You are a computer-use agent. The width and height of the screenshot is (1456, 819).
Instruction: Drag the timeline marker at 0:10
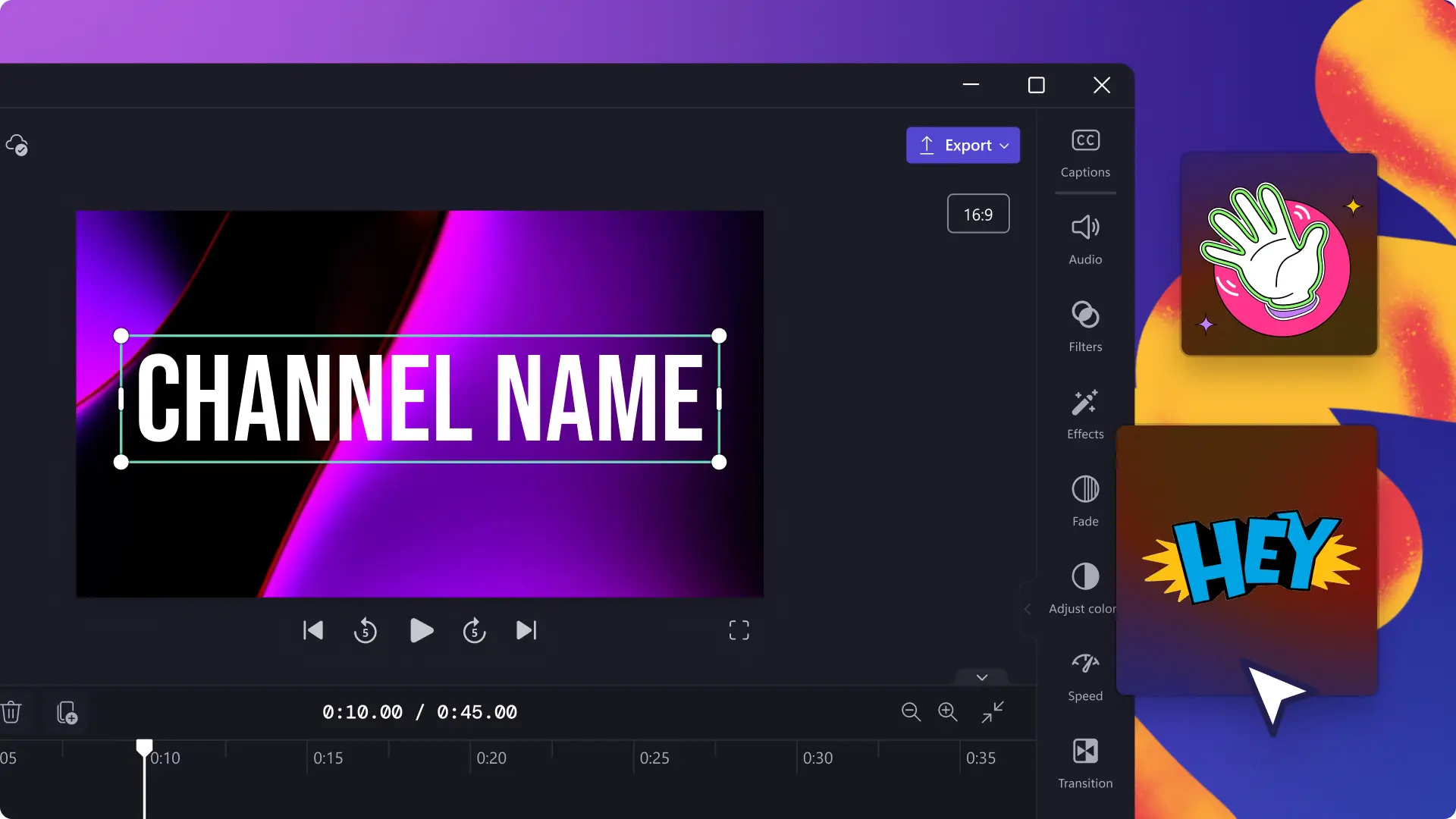click(144, 746)
